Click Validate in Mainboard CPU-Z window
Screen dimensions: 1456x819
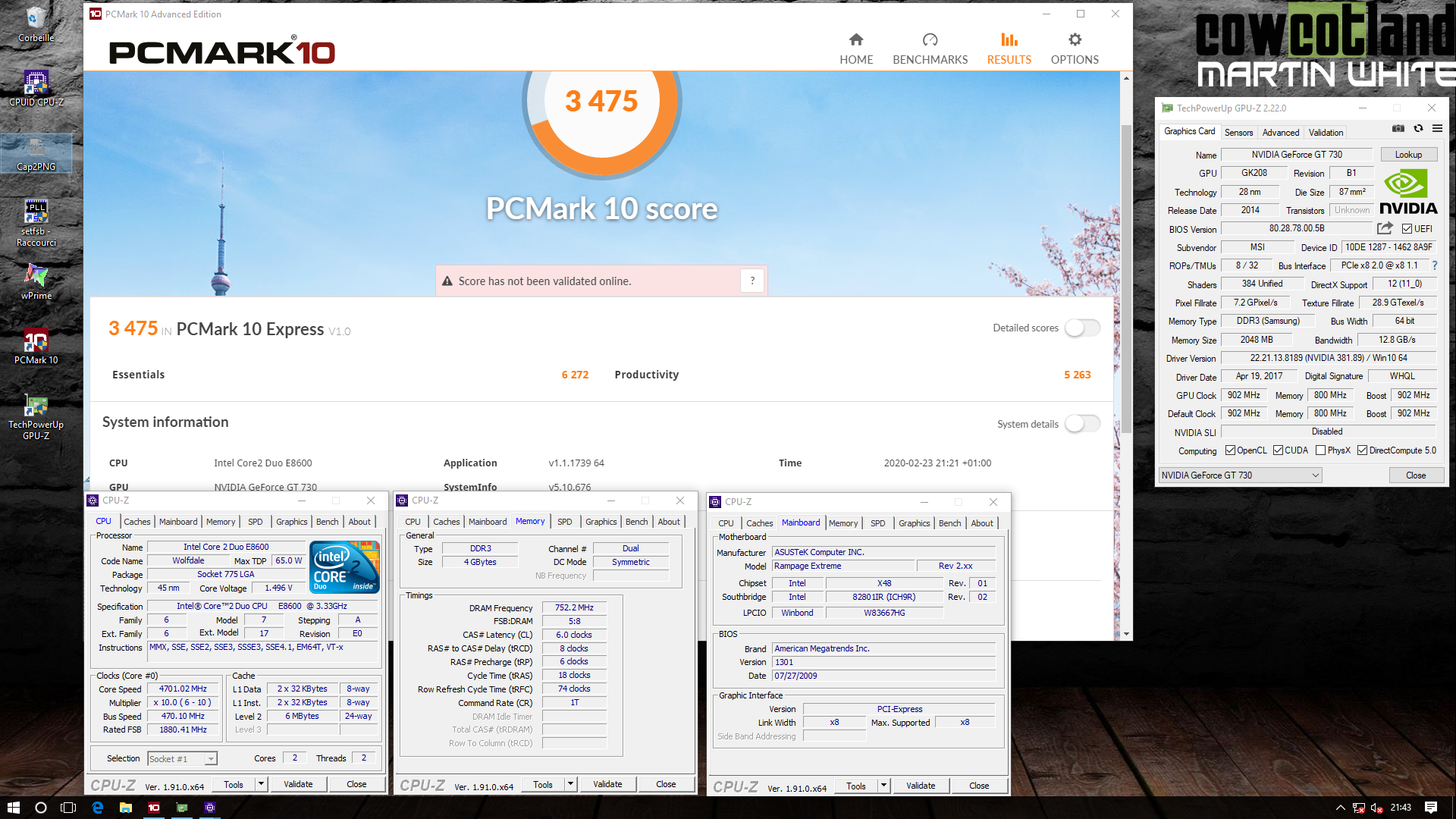(920, 786)
